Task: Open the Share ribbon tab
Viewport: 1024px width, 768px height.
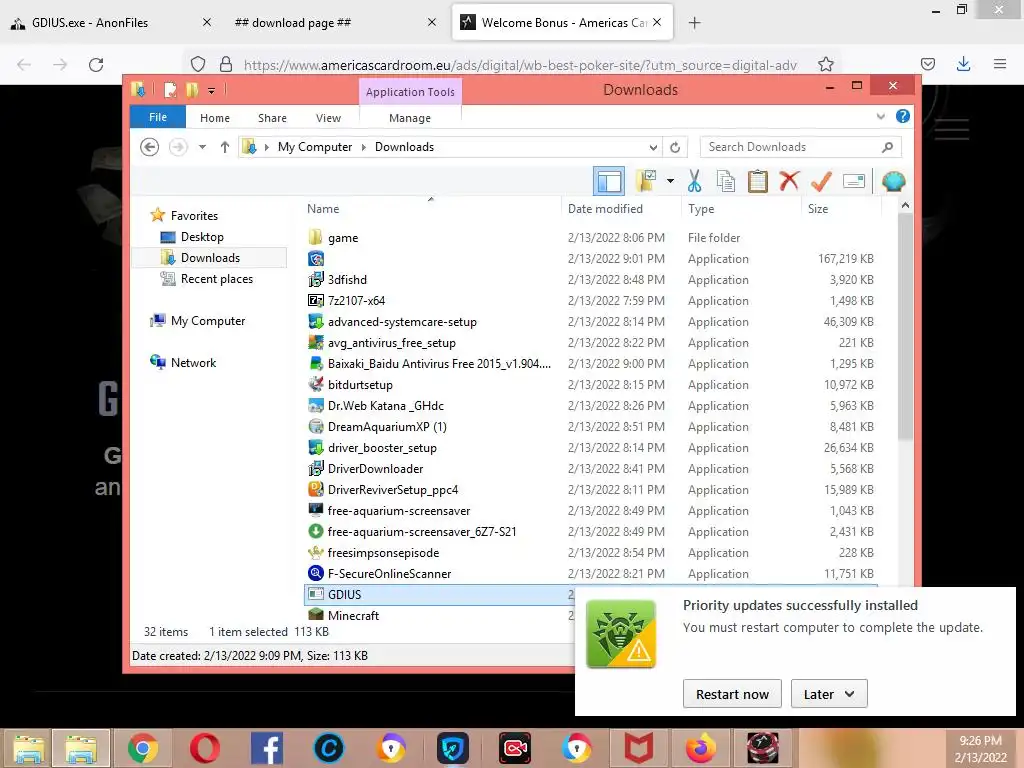Action: pyautogui.click(x=272, y=118)
